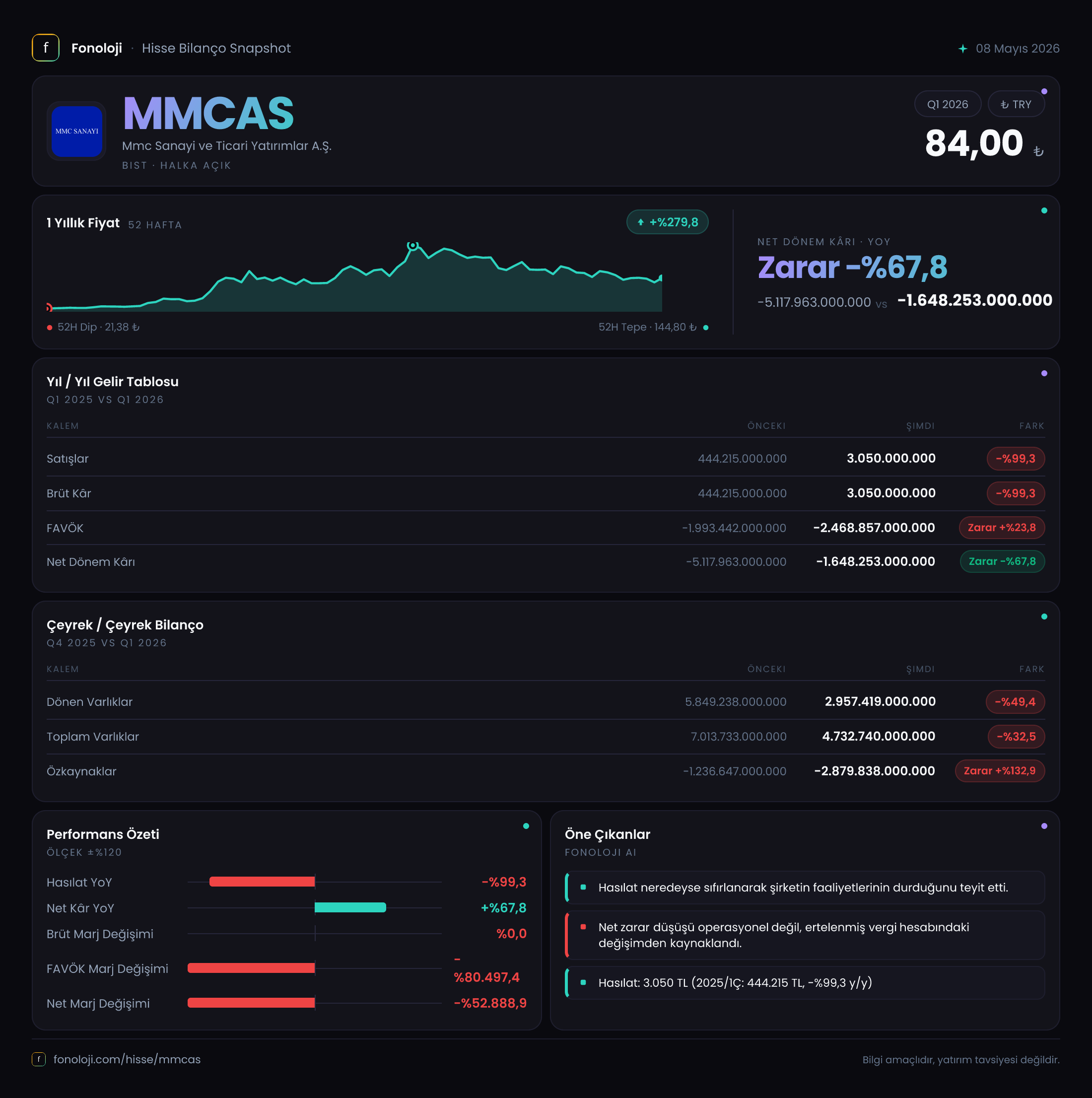Image resolution: width=1092 pixels, height=1098 pixels.
Task: Click the Satışlar value 3.050.000.000
Action: (x=891, y=458)
